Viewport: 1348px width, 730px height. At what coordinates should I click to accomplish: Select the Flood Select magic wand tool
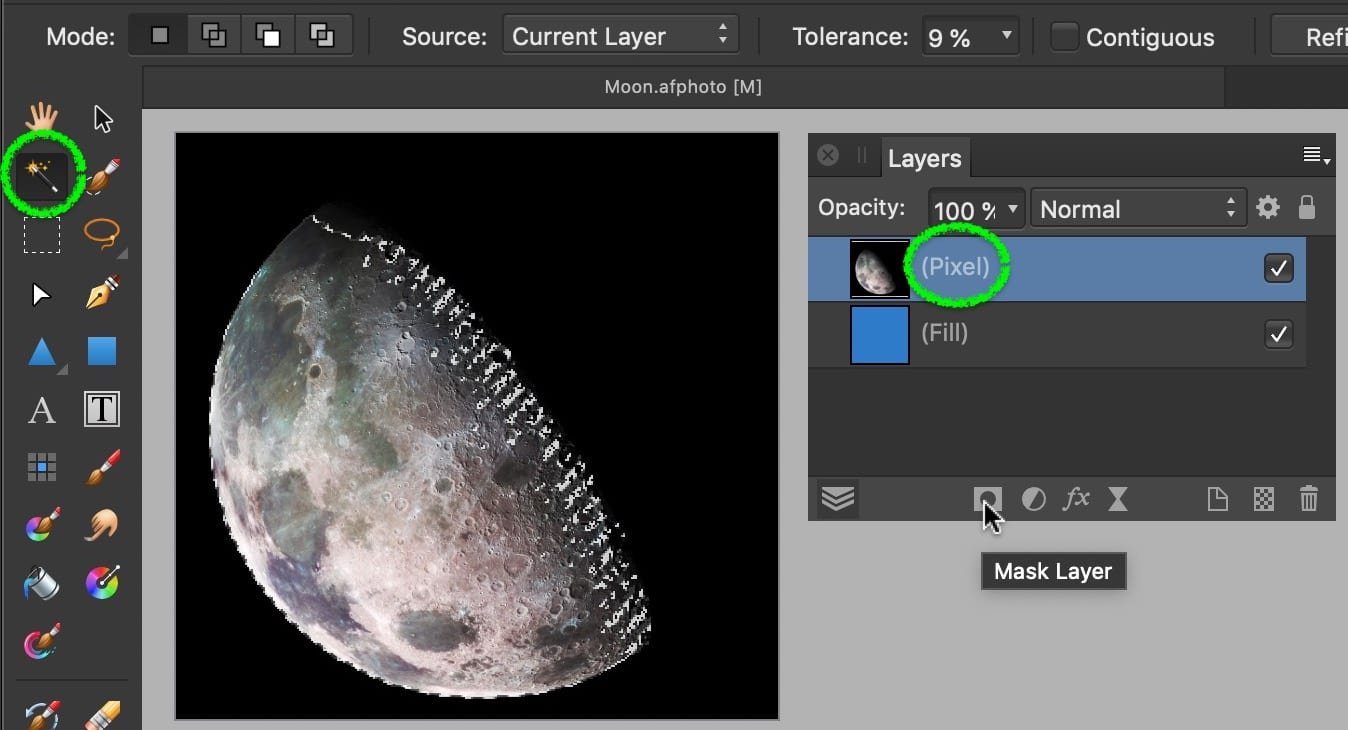click(42, 178)
